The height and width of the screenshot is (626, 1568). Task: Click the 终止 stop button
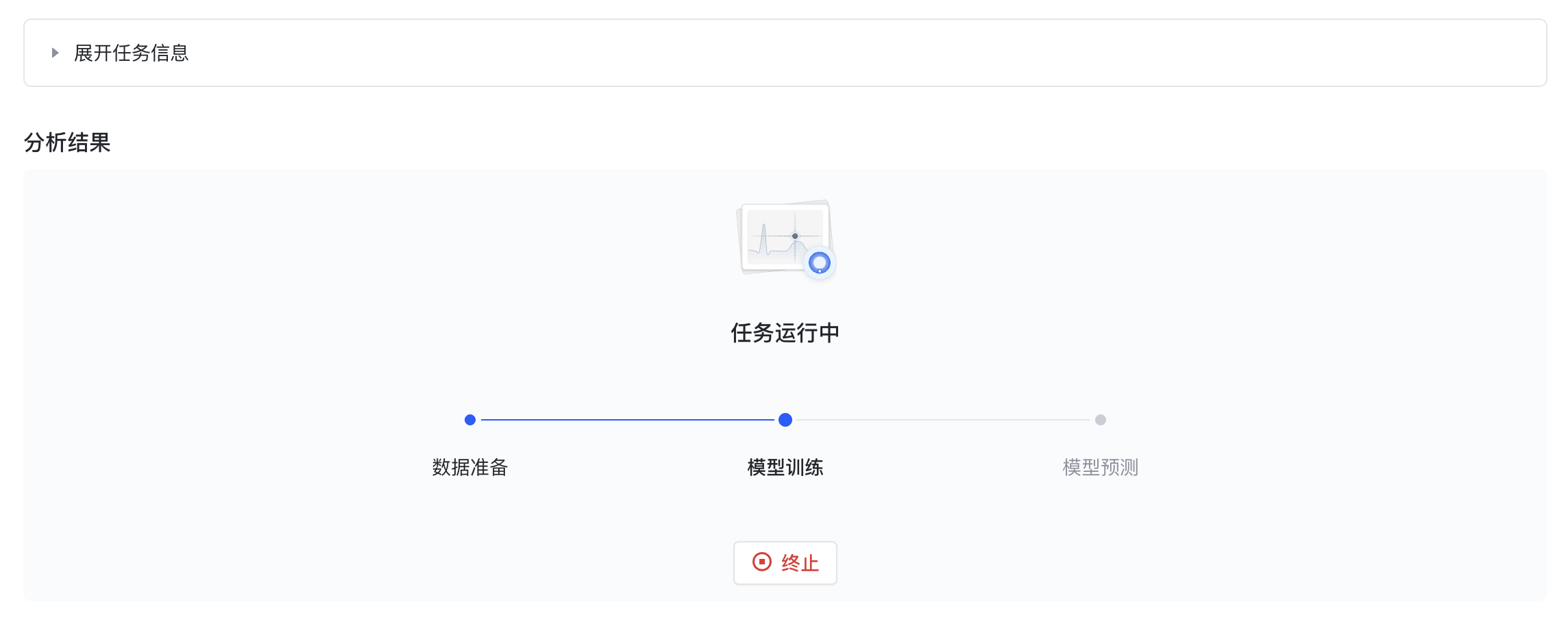click(785, 563)
